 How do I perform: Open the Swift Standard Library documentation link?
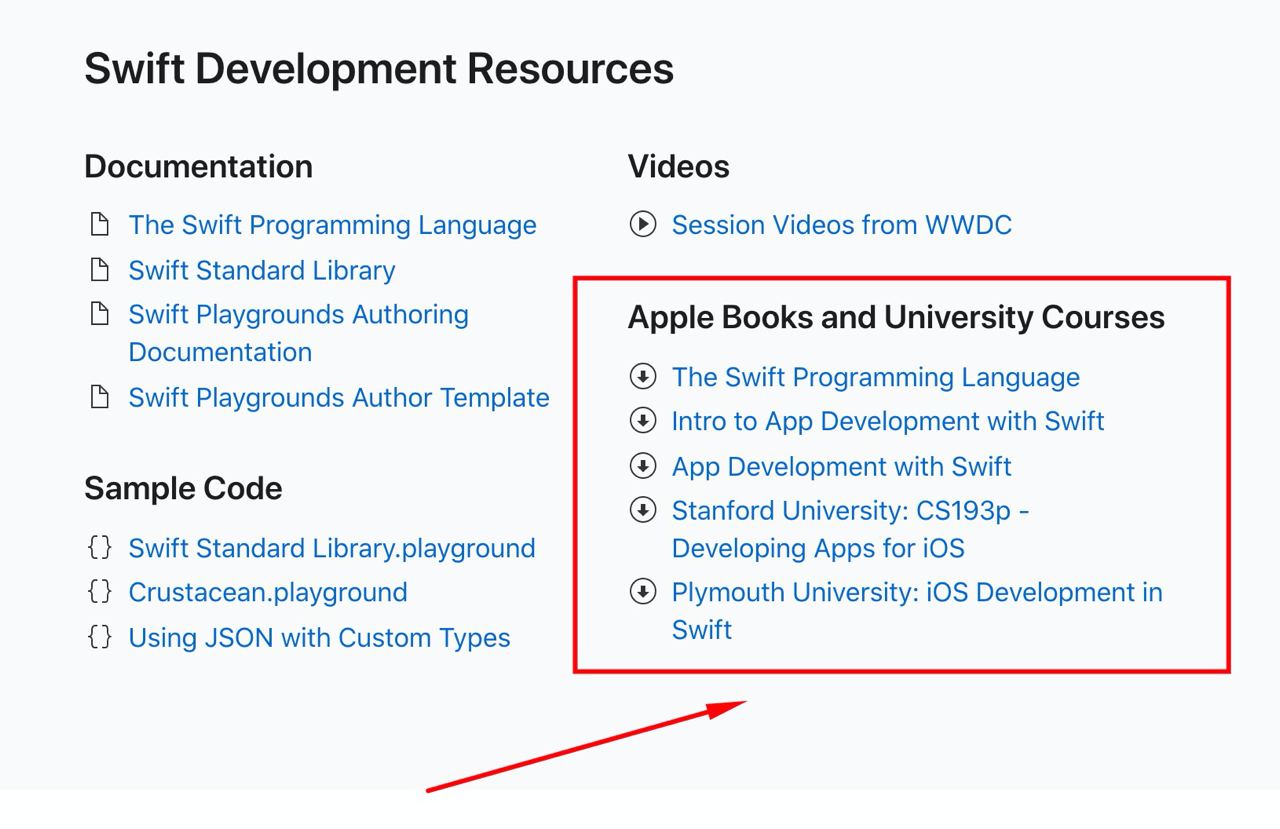point(262,270)
